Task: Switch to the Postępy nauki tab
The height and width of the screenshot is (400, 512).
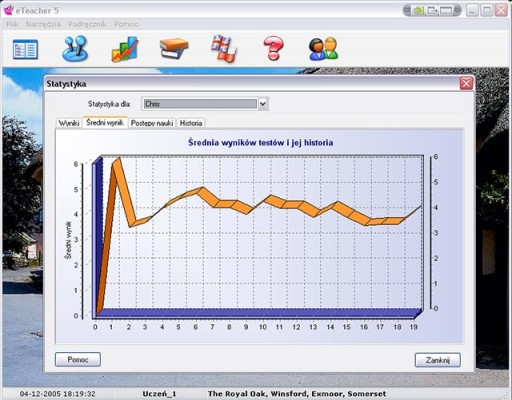Action: coord(152,123)
